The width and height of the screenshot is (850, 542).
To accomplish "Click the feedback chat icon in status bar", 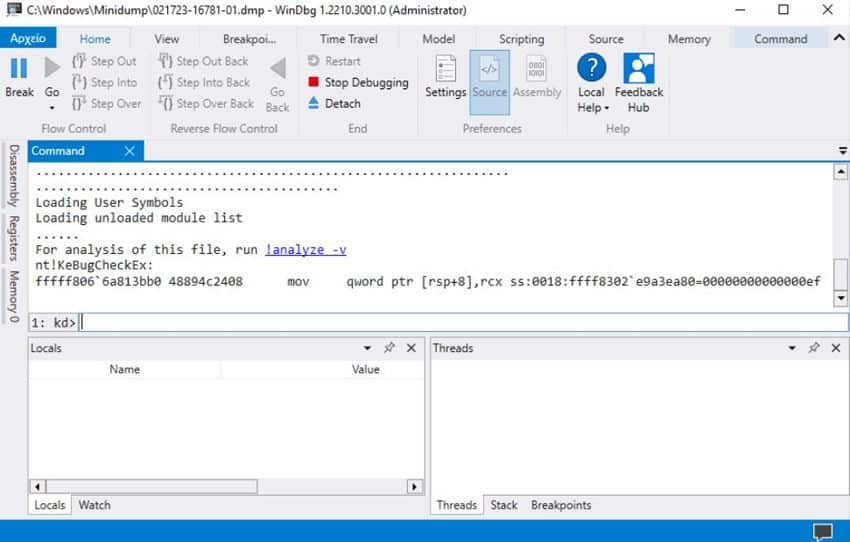I will (x=823, y=532).
